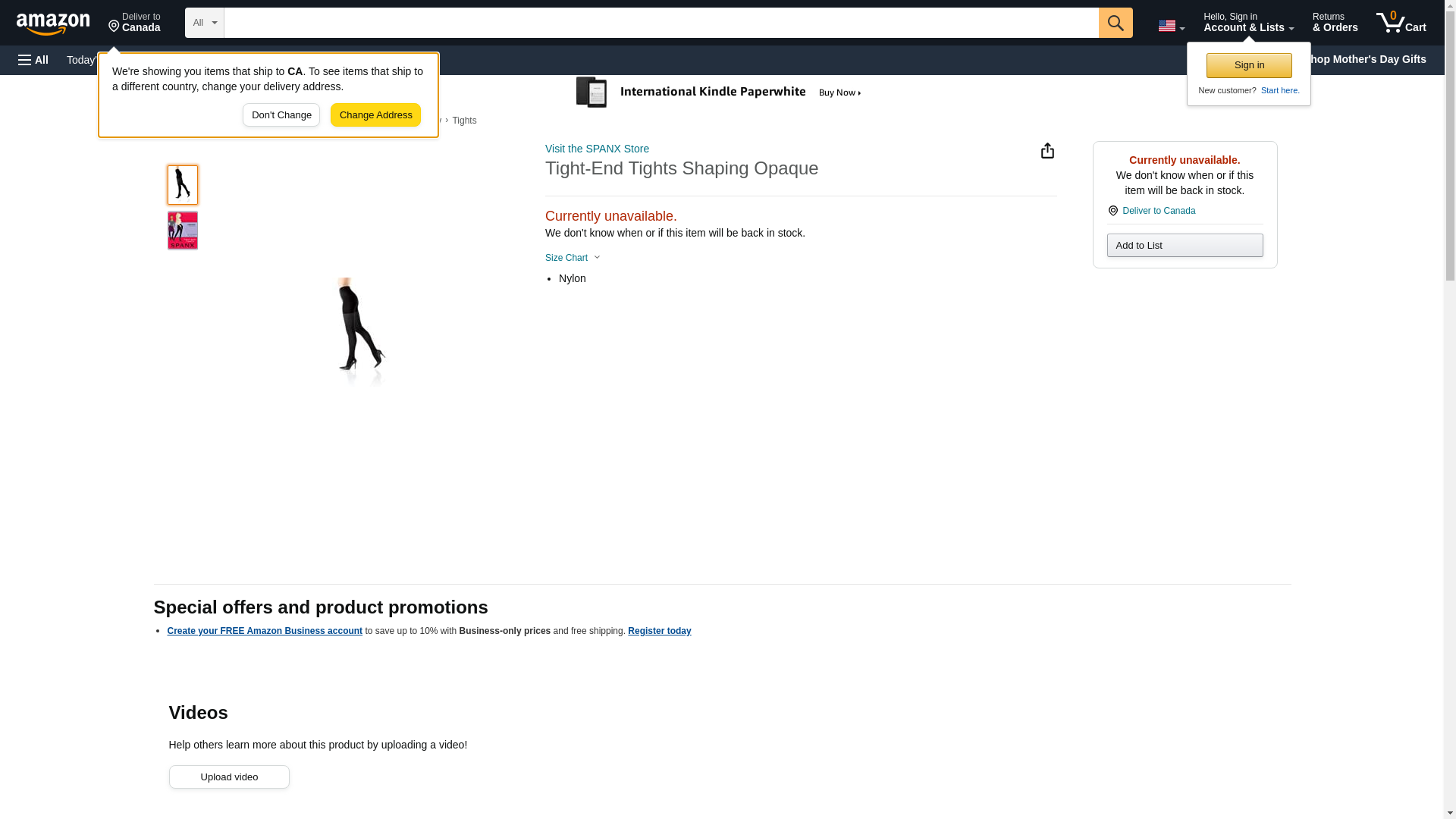1456x819 pixels.
Task: Select the SPANX packaging thumbnail
Action: coord(182,231)
